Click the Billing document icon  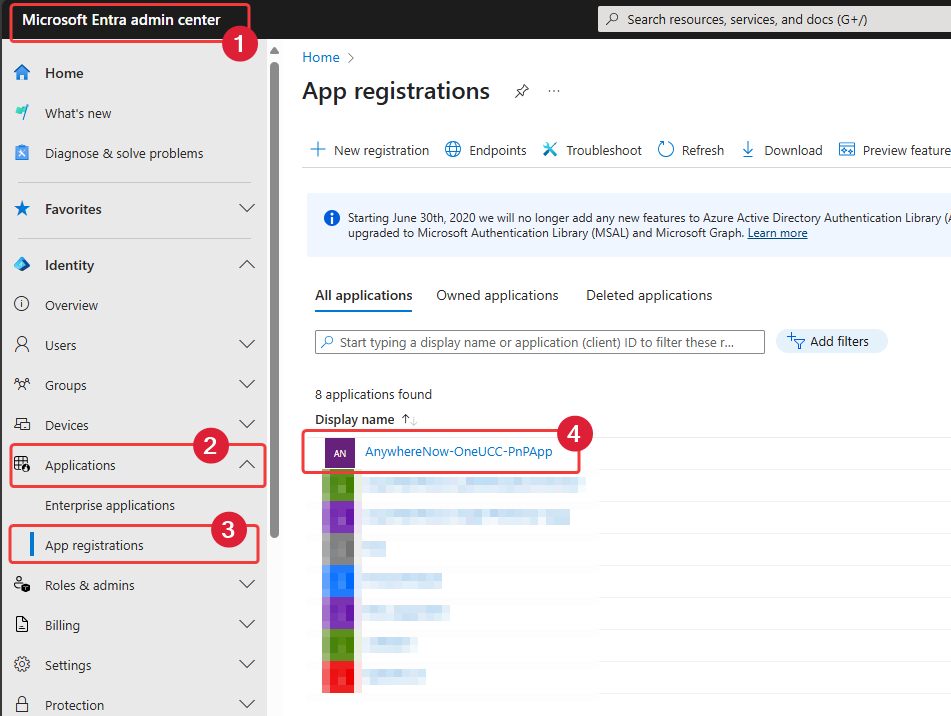(x=22, y=624)
